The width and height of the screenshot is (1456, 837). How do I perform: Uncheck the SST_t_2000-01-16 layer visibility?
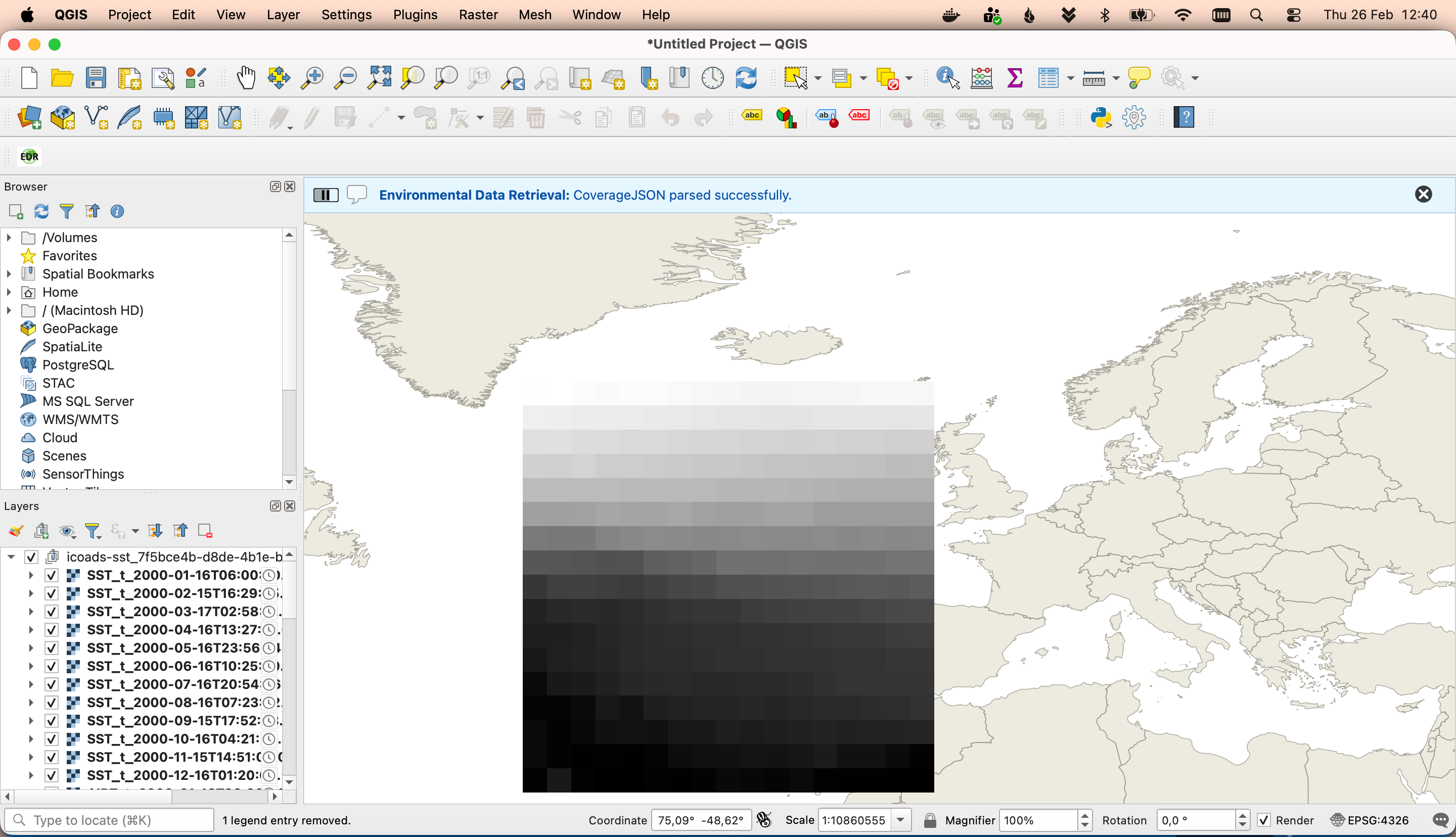tap(52, 575)
